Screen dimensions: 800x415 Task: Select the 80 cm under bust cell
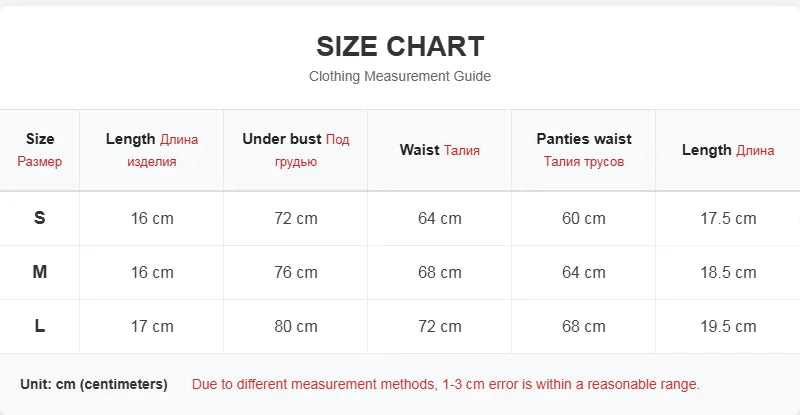coord(296,327)
